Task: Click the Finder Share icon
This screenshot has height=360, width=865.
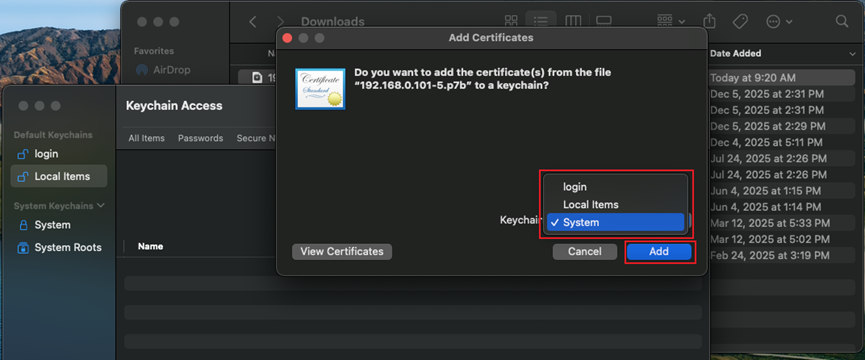Action: pyautogui.click(x=710, y=22)
